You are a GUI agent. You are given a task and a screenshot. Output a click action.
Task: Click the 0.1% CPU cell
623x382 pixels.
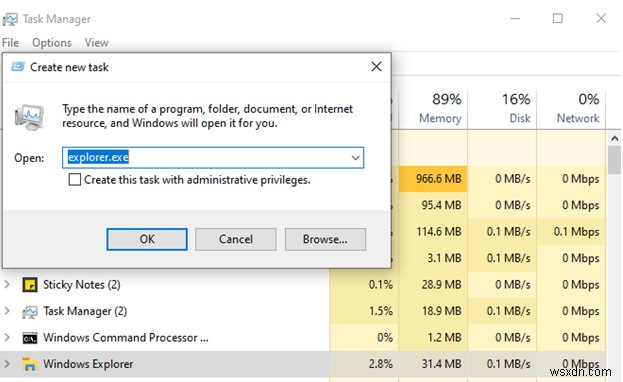[364, 285]
